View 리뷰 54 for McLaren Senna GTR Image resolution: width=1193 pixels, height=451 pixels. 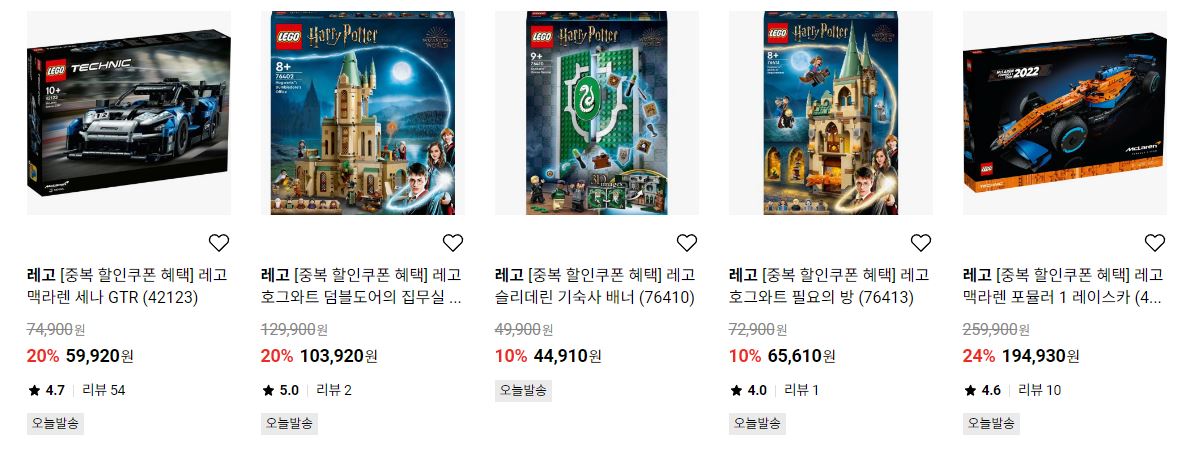[x=103, y=390]
